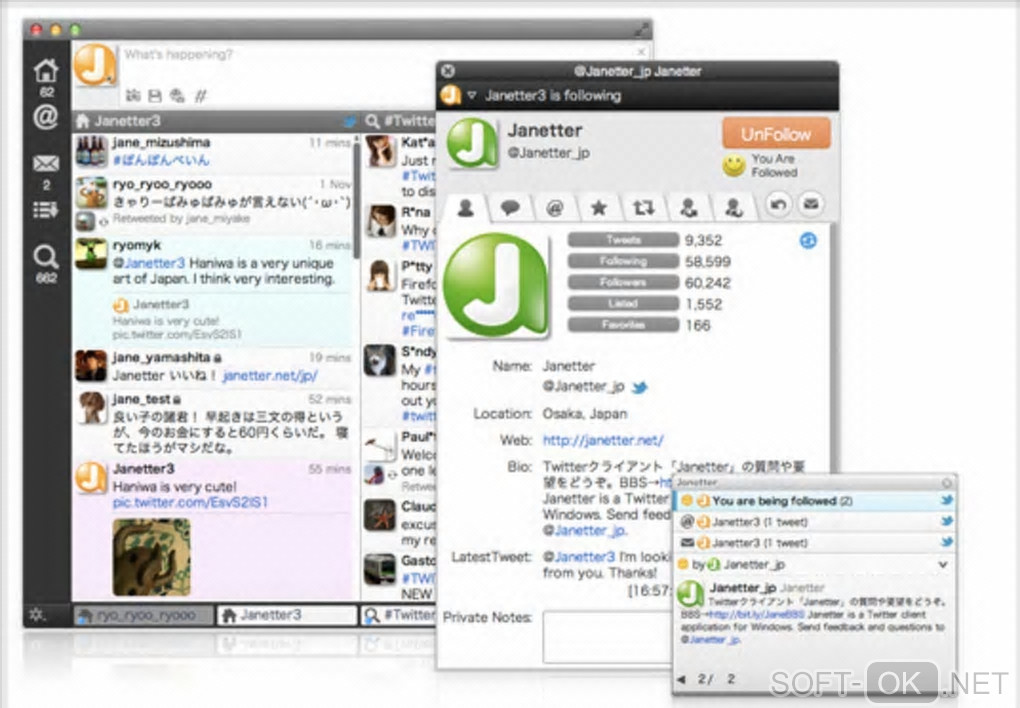Clear the compose box with the x icon

click(640, 52)
